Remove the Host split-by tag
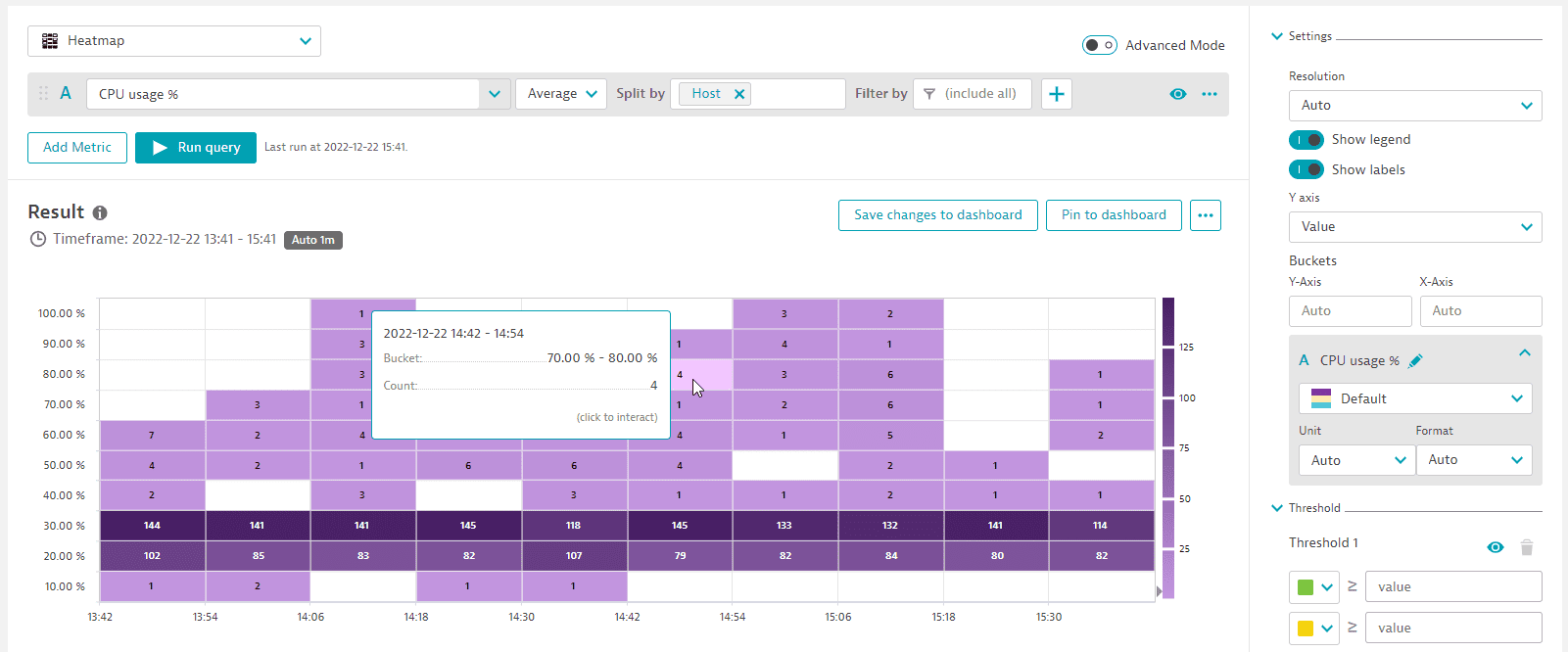This screenshot has height=652, width=1568. coord(739,94)
